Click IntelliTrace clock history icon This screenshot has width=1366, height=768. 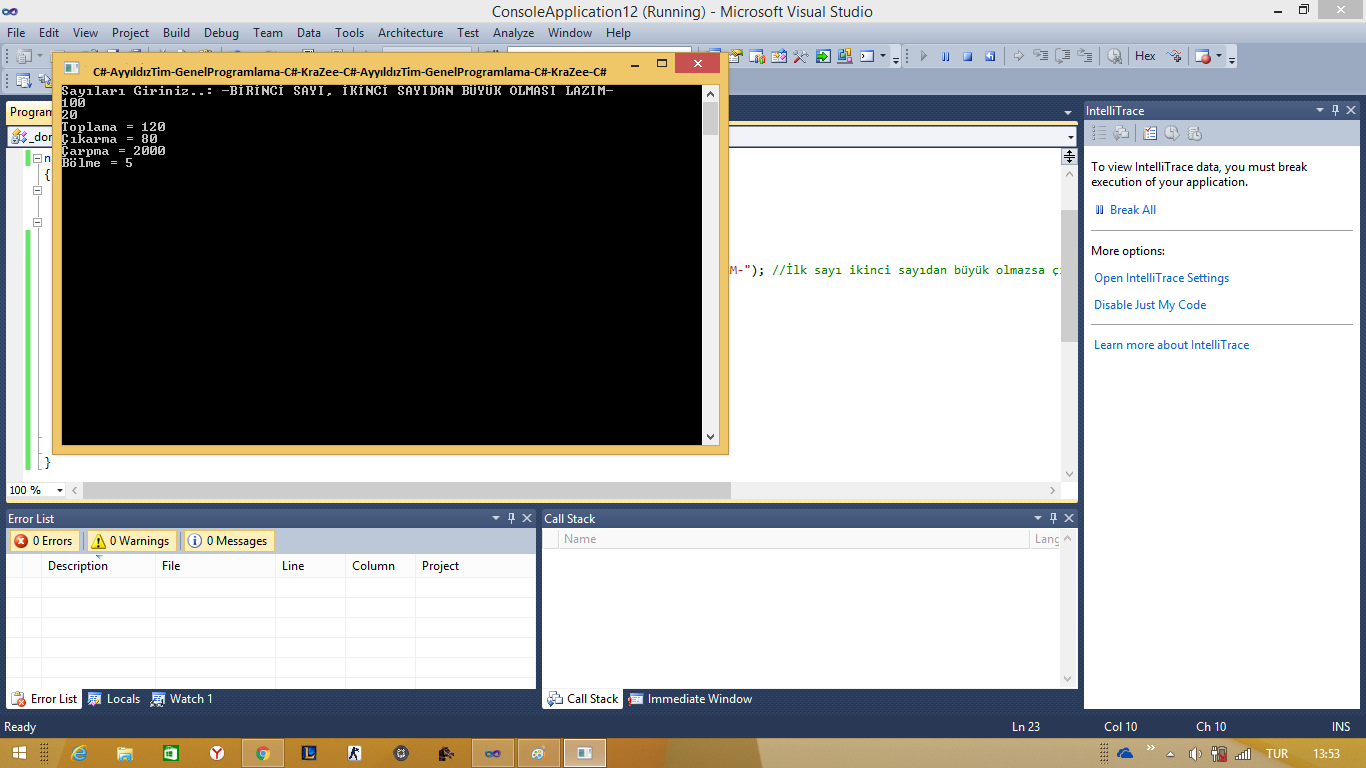[x=1172, y=132]
